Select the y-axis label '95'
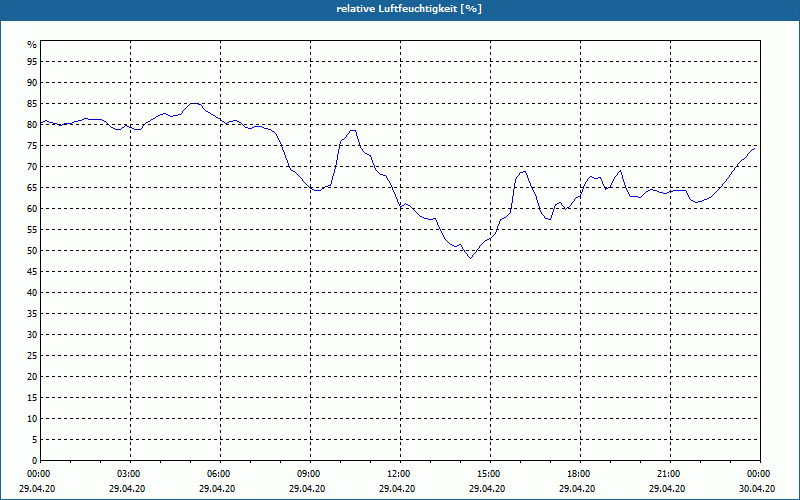 32,62
